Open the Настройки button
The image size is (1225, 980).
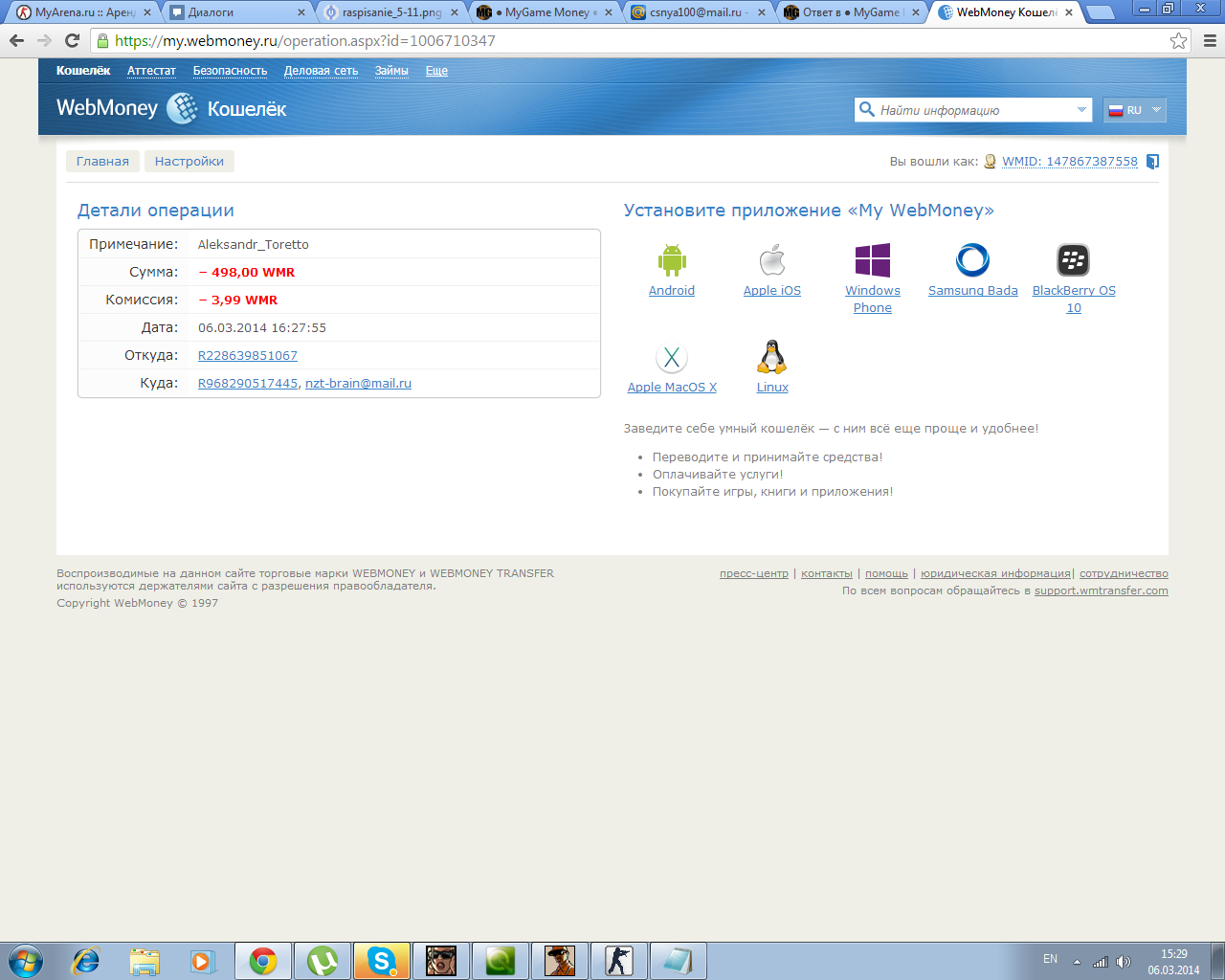[x=189, y=161]
